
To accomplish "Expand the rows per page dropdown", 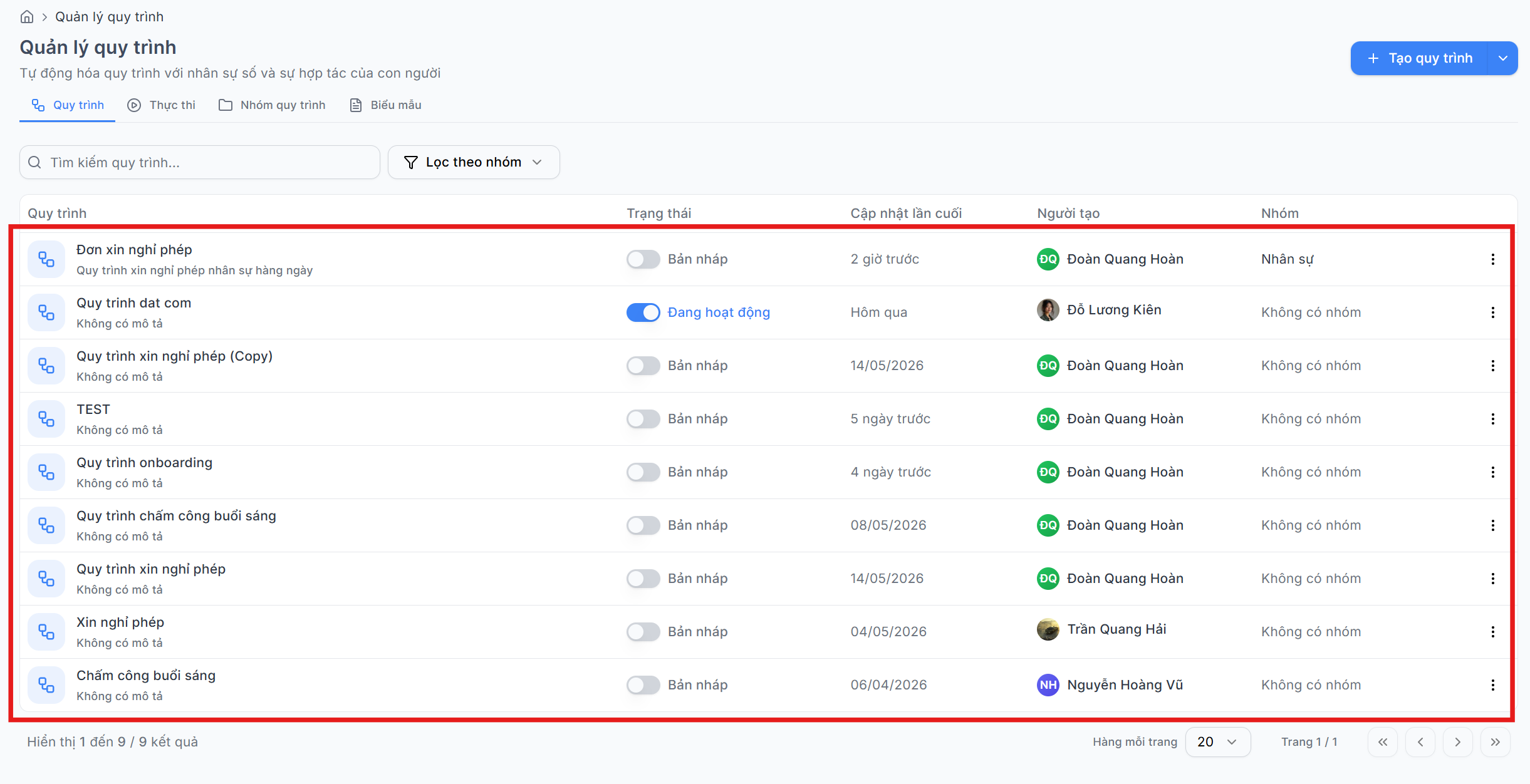I will pyautogui.click(x=1218, y=742).
